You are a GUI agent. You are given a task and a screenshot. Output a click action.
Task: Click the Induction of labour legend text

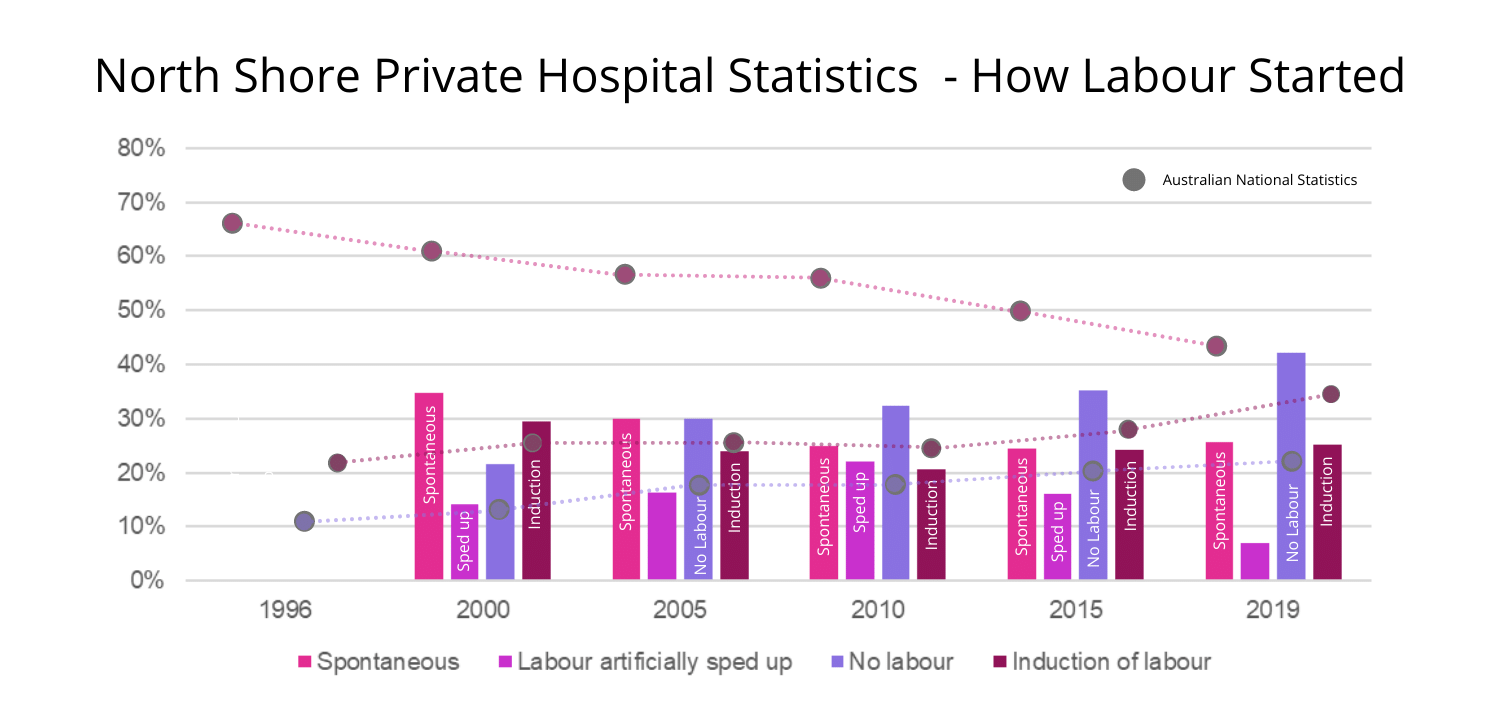point(1111,662)
